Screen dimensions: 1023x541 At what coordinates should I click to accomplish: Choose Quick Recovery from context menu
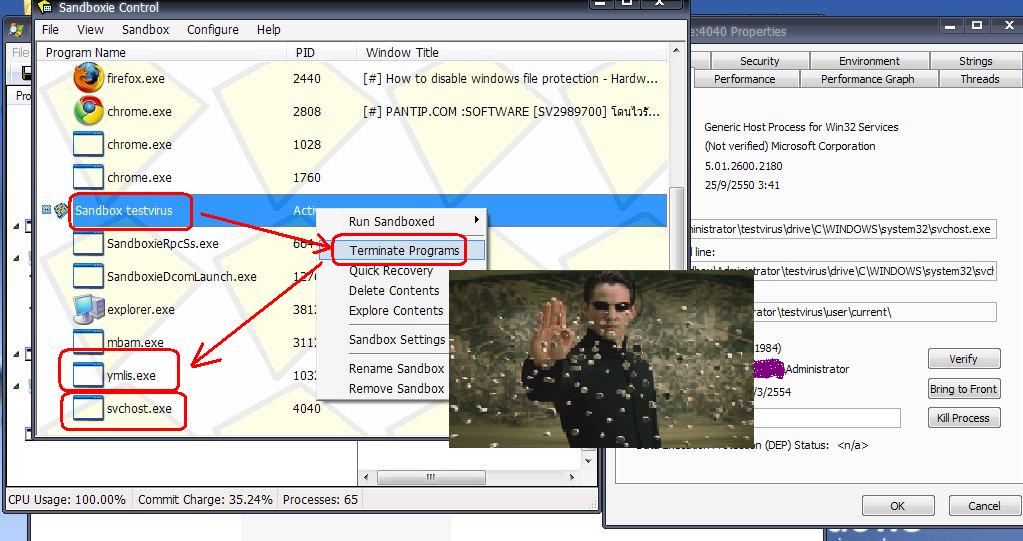click(x=391, y=271)
